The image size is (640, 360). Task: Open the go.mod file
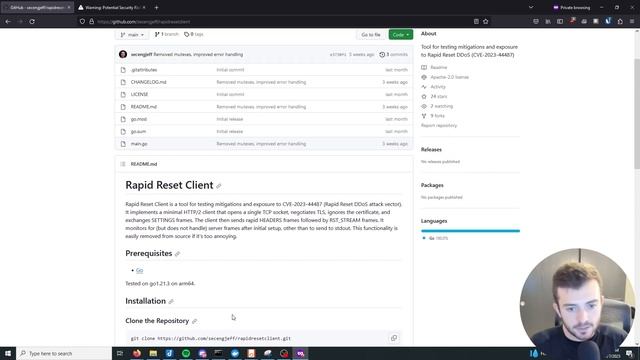139,119
